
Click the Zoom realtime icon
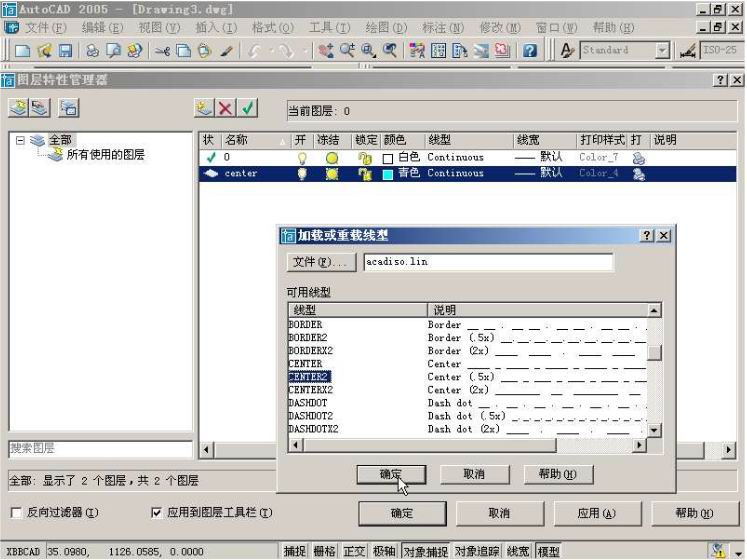(x=347, y=50)
